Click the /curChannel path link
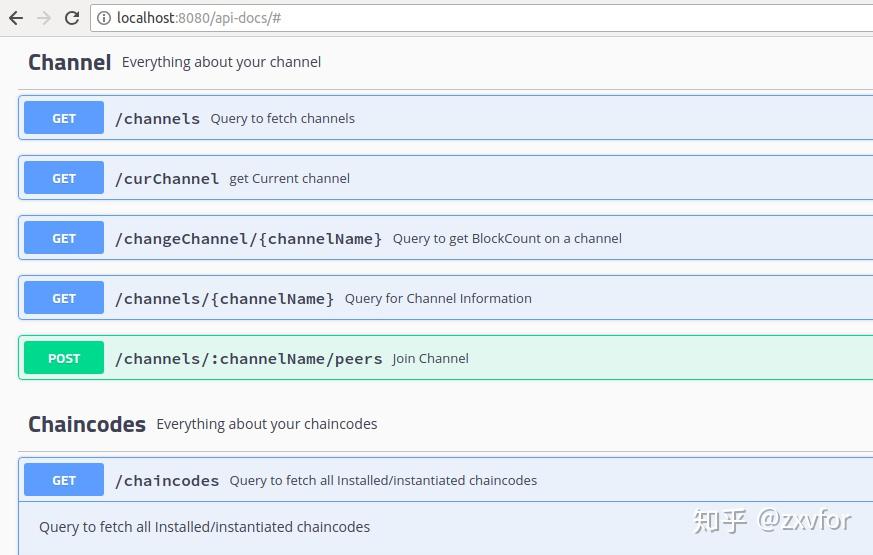The image size is (873, 555). pyautogui.click(x=167, y=178)
